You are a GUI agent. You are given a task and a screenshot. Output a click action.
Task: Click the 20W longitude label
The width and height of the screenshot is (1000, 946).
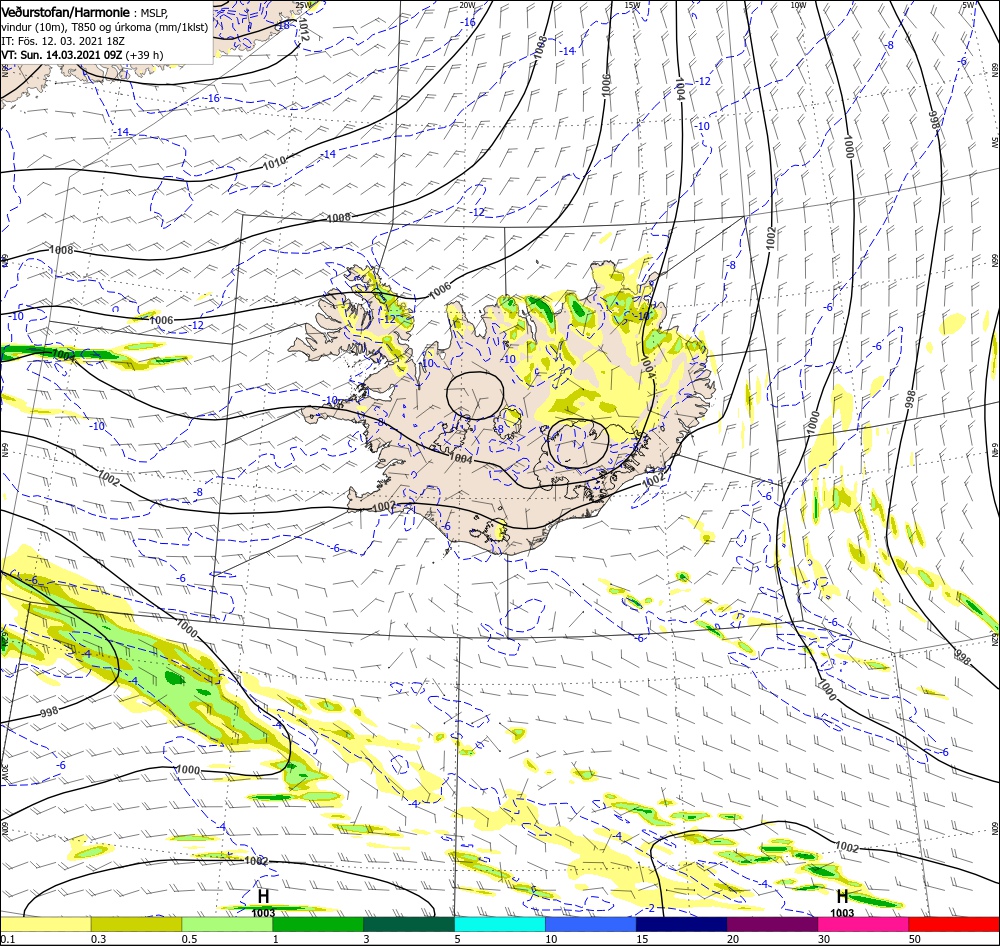point(467,5)
